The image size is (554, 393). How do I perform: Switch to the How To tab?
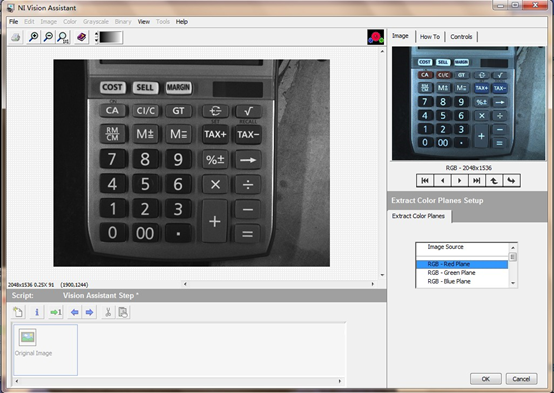click(430, 36)
